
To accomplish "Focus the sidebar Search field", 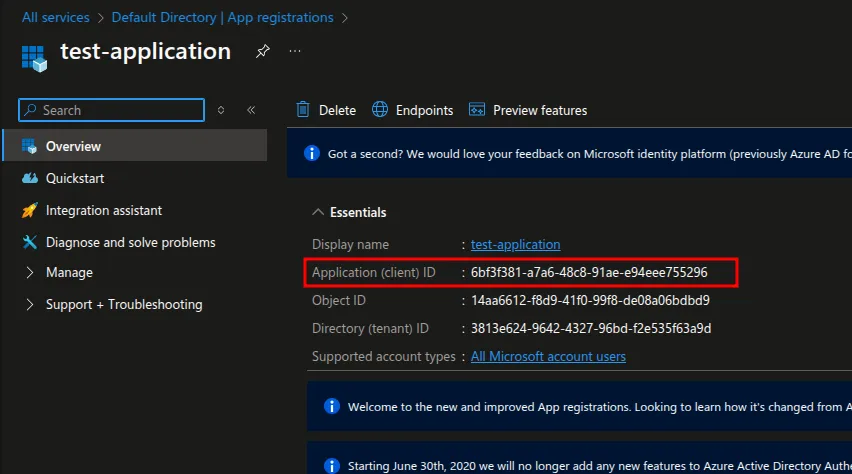I will [111, 110].
